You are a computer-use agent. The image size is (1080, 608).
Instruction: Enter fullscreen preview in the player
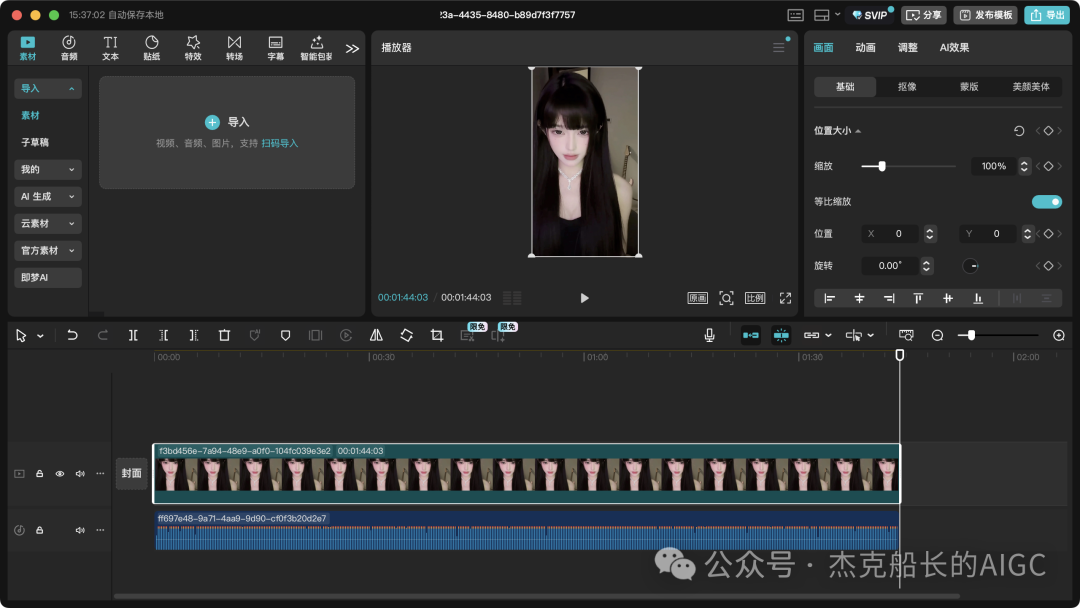point(785,298)
